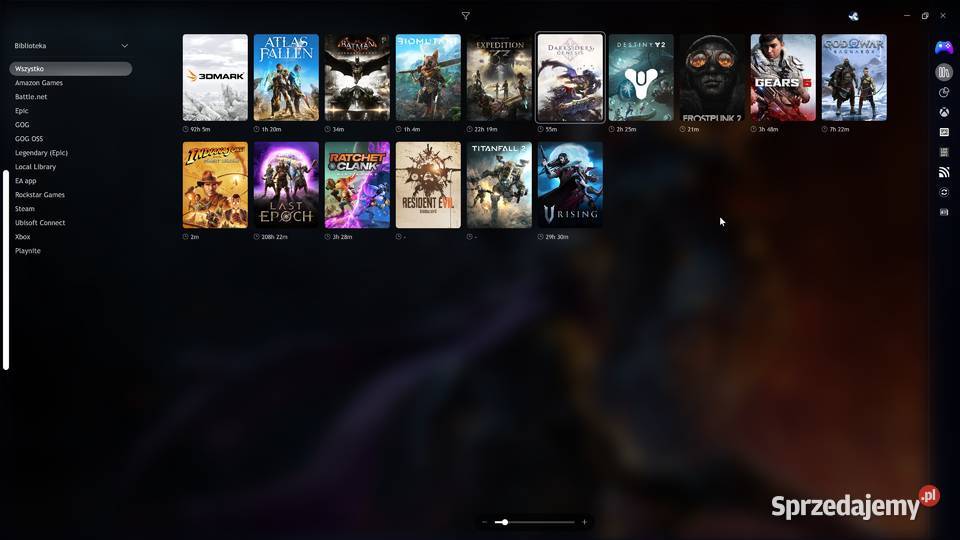960x540 pixels.
Task: Filter by Amazon Games
Action: (39, 83)
